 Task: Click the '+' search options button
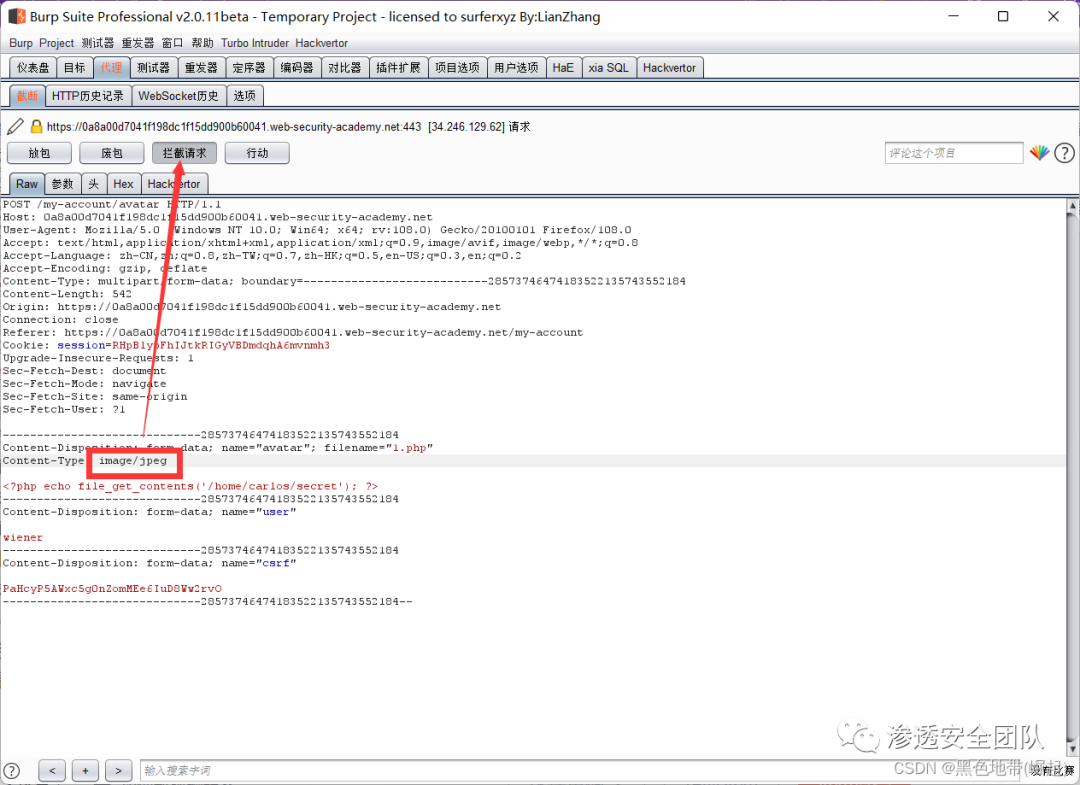tap(85, 771)
